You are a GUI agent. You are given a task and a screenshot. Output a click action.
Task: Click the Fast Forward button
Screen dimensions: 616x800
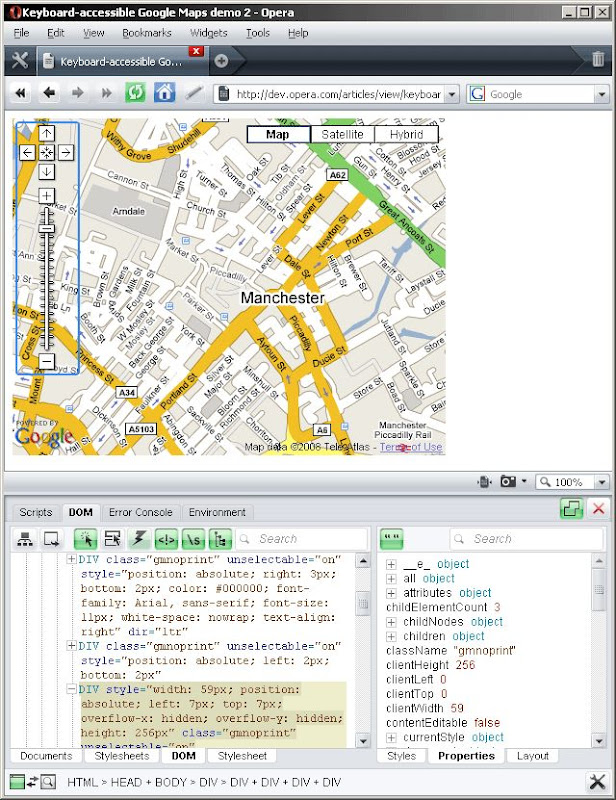pyautogui.click(x=106, y=93)
